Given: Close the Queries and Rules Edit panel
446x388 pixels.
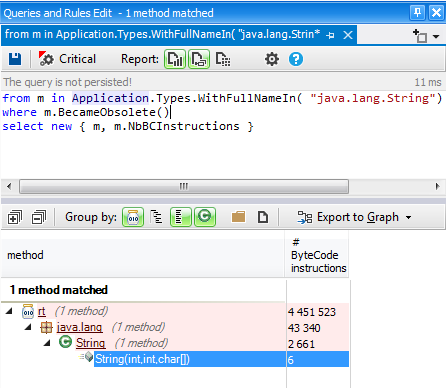Looking at the screenshot, I should [x=436, y=13].
